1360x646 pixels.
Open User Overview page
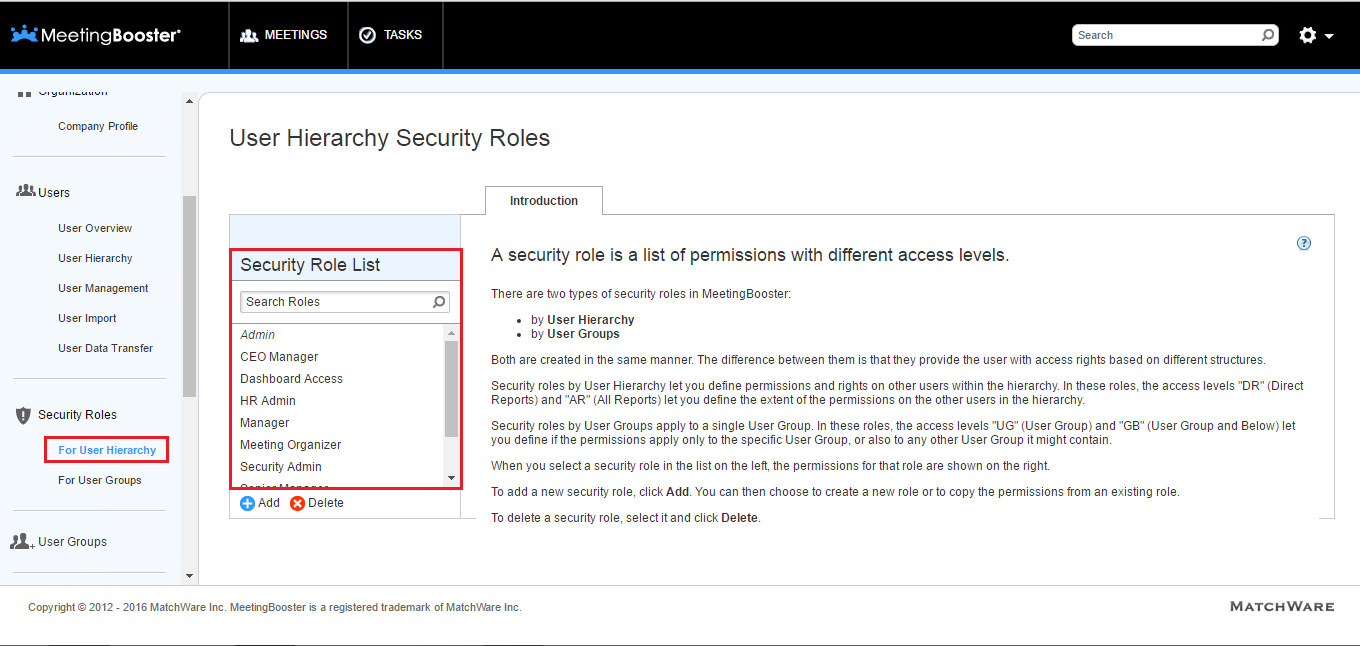95,228
